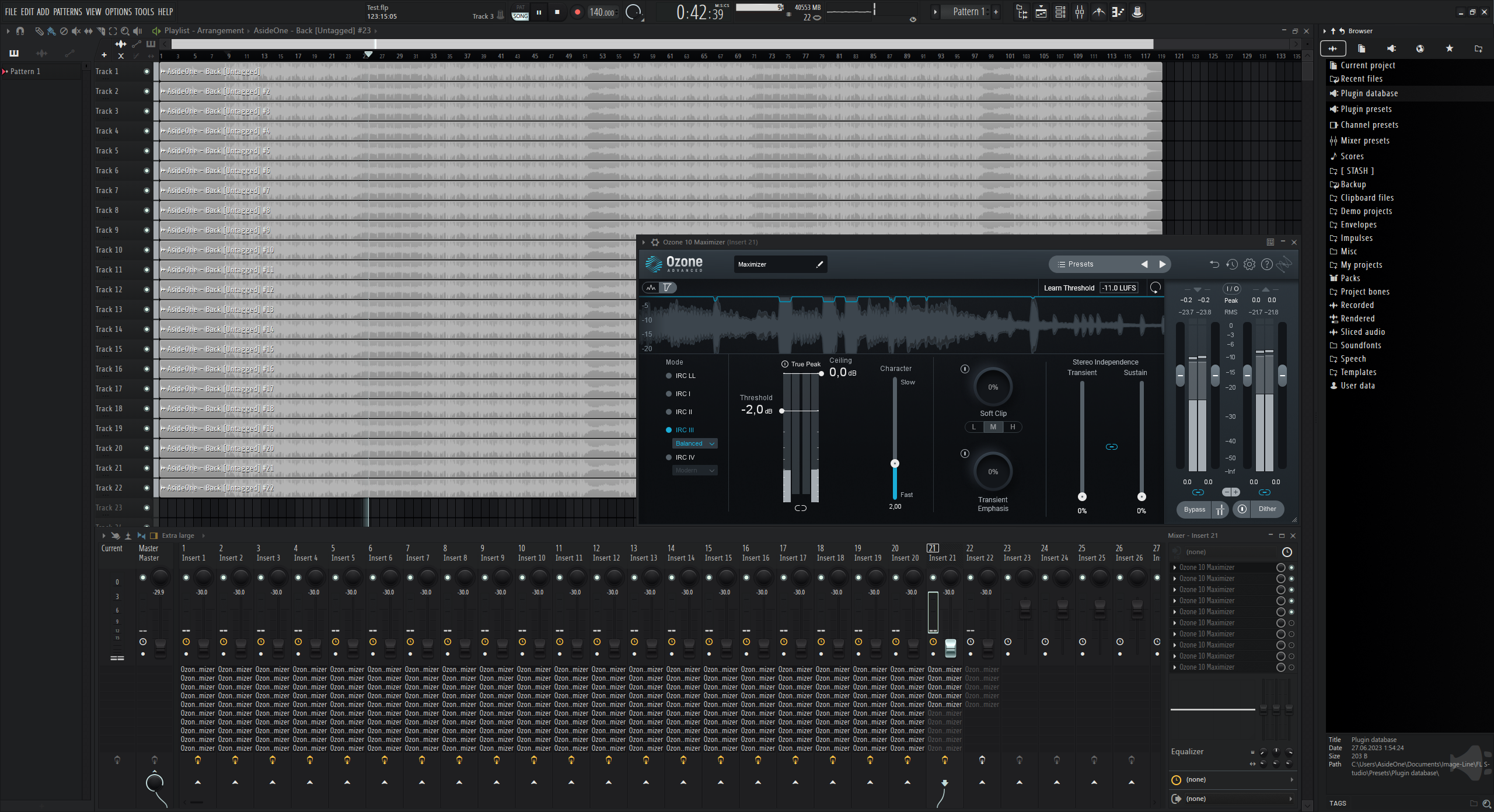Mute Track 5 in the playlist
The width and height of the screenshot is (1494, 812).
(x=146, y=151)
